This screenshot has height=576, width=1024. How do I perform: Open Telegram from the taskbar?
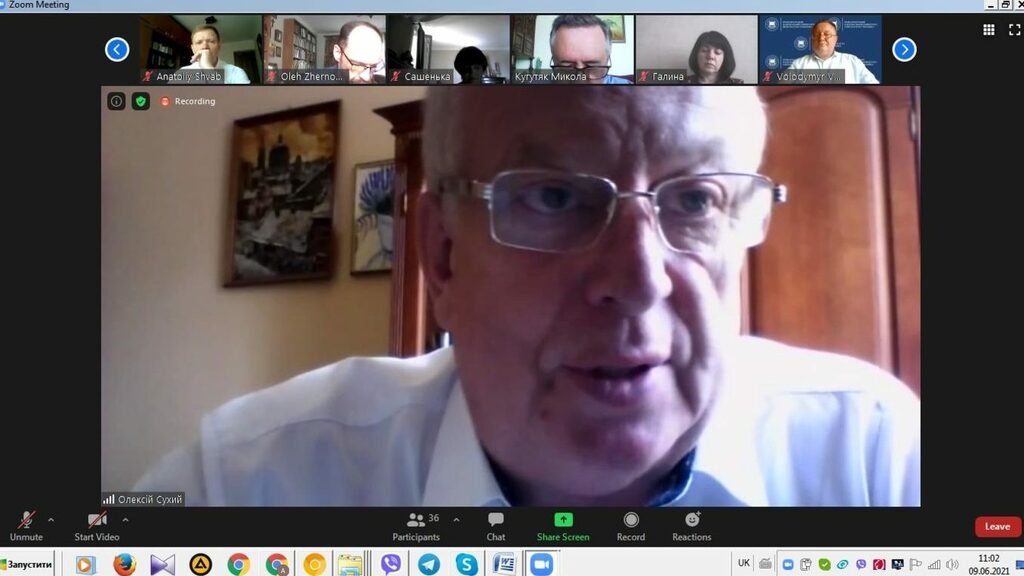click(429, 564)
